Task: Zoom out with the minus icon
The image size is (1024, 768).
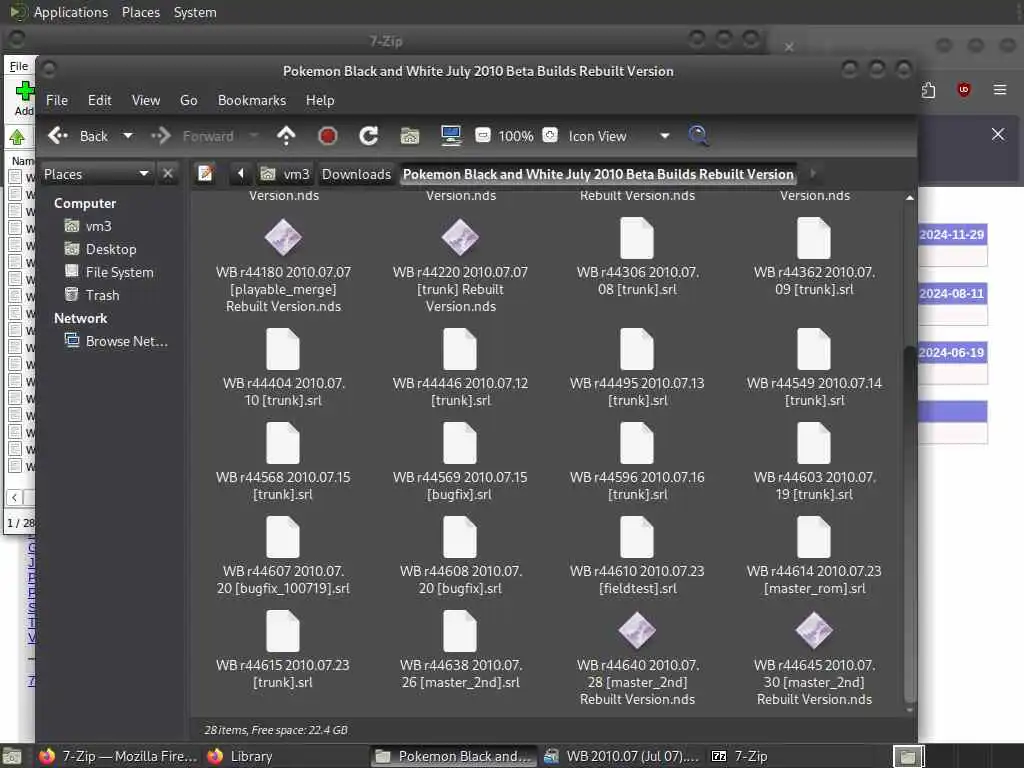Action: tap(483, 136)
